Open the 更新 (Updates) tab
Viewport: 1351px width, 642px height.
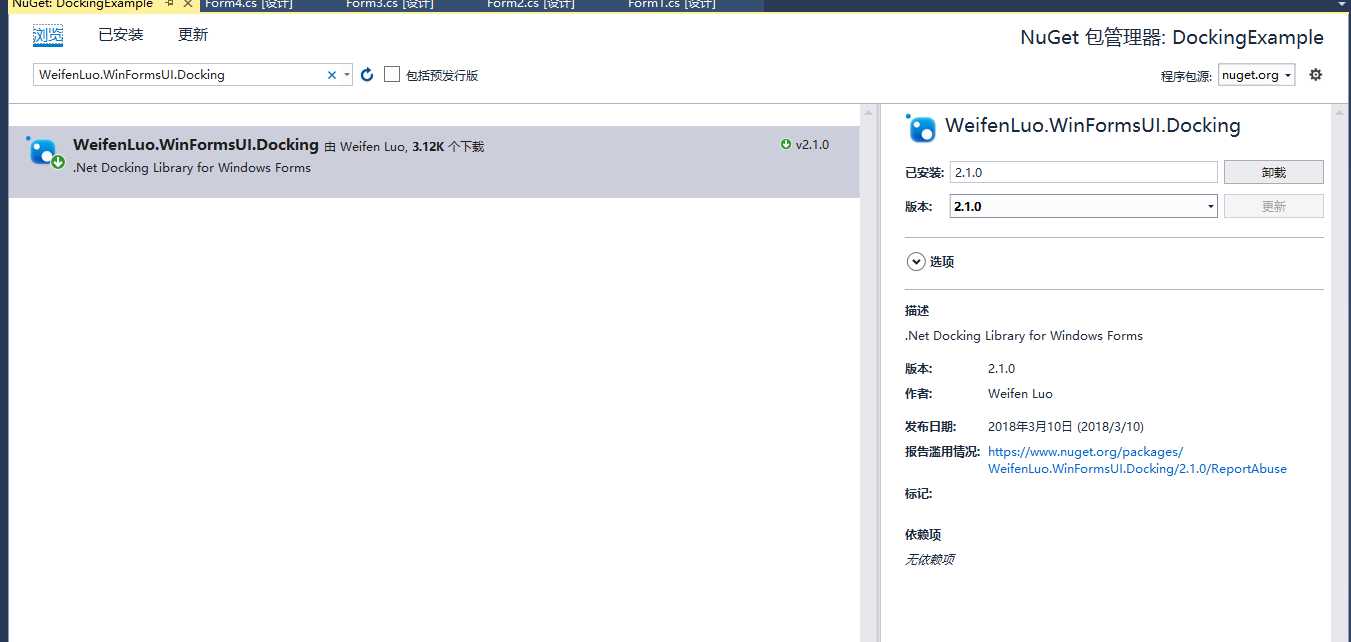click(193, 35)
